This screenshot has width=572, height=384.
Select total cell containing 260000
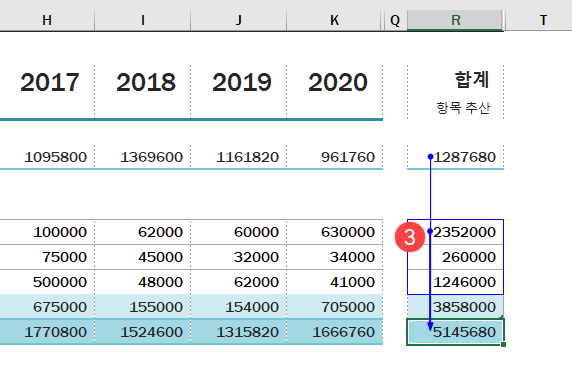455,257
